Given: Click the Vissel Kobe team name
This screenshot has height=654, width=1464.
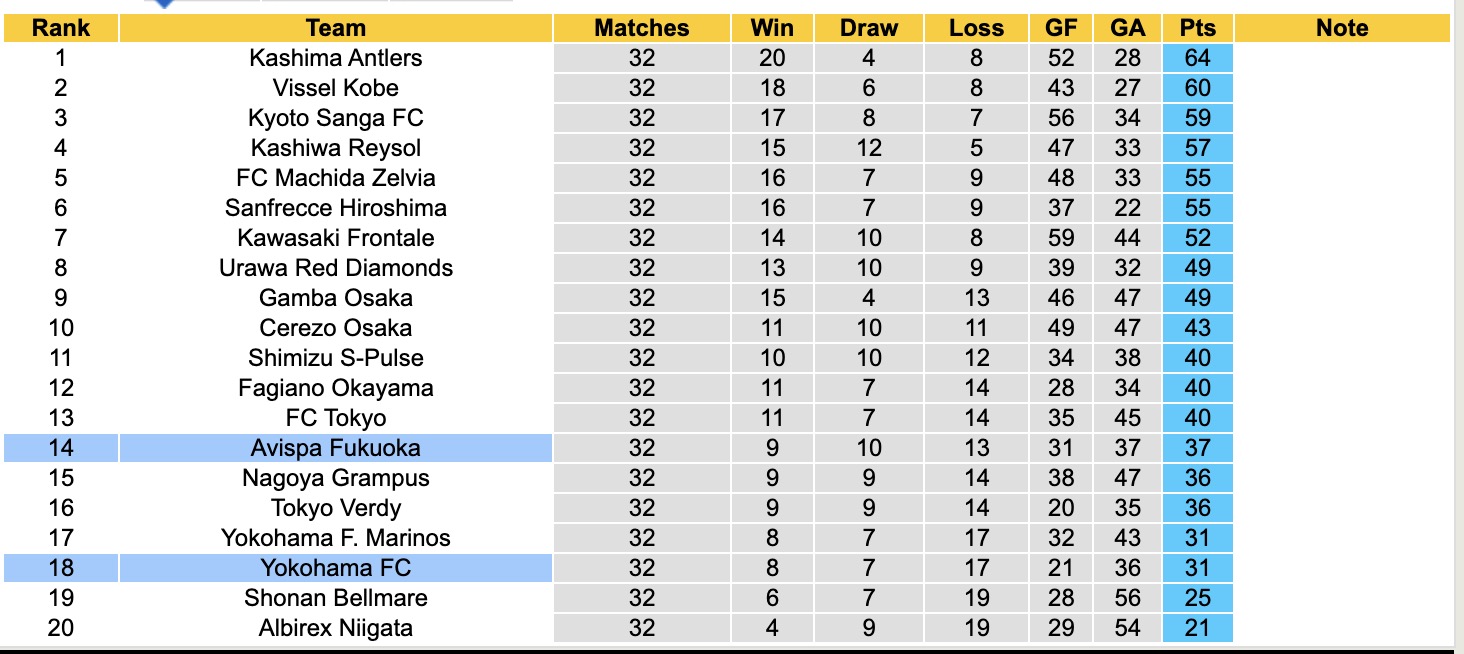Looking at the screenshot, I should (336, 88).
